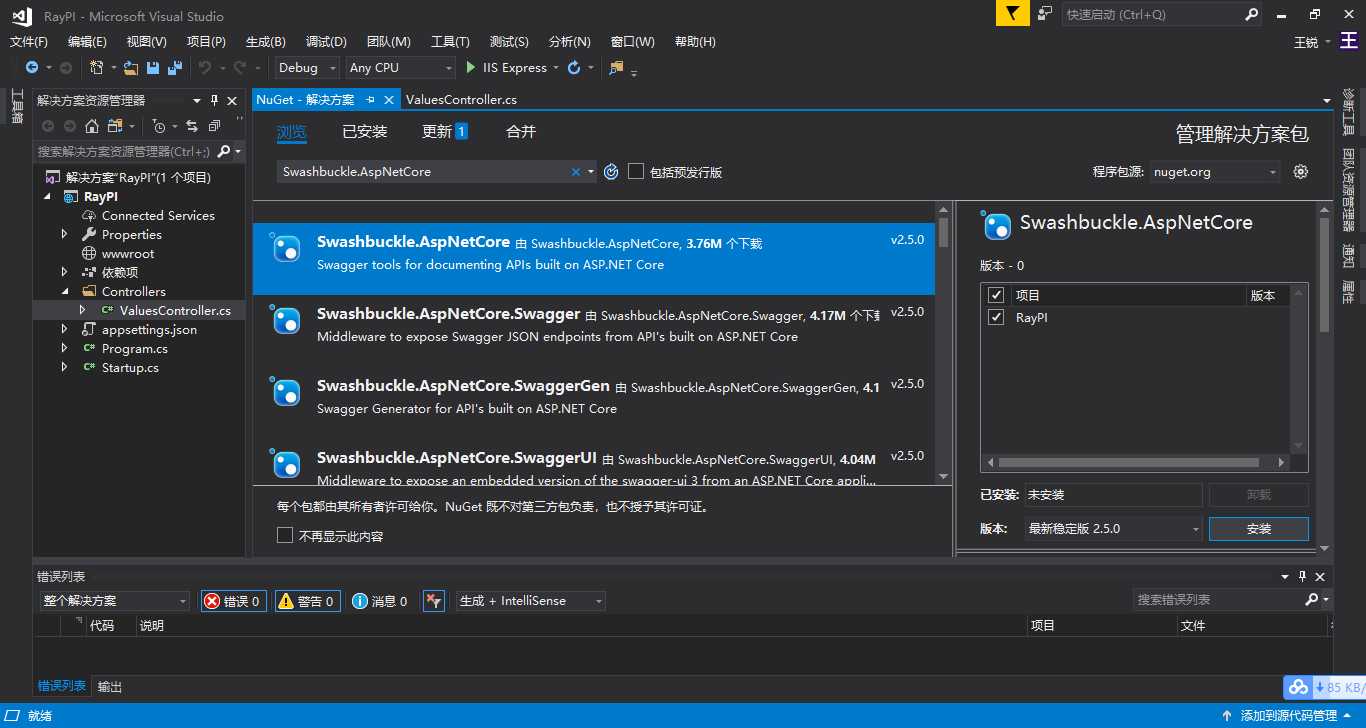Click the find-in-files icon after refresh
Screen dimensions: 1366x728
click(x=616, y=68)
